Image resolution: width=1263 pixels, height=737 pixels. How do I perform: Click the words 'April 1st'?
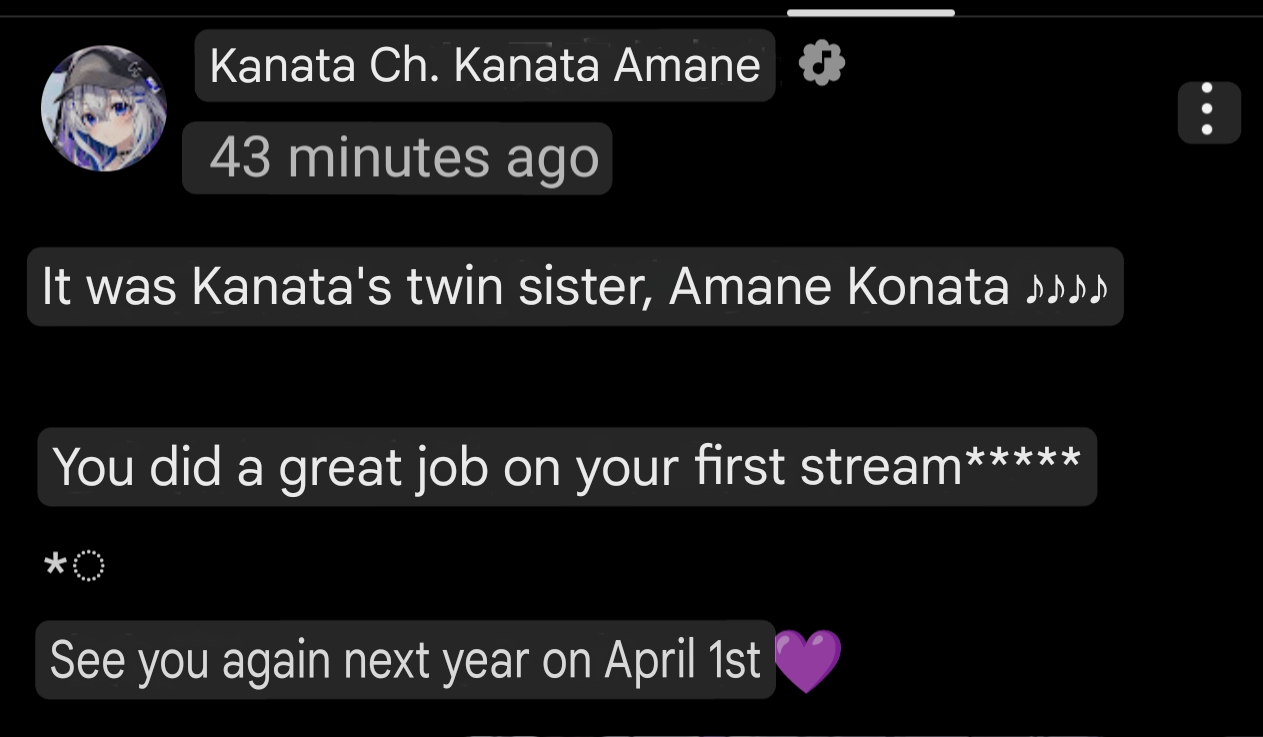[x=683, y=660]
